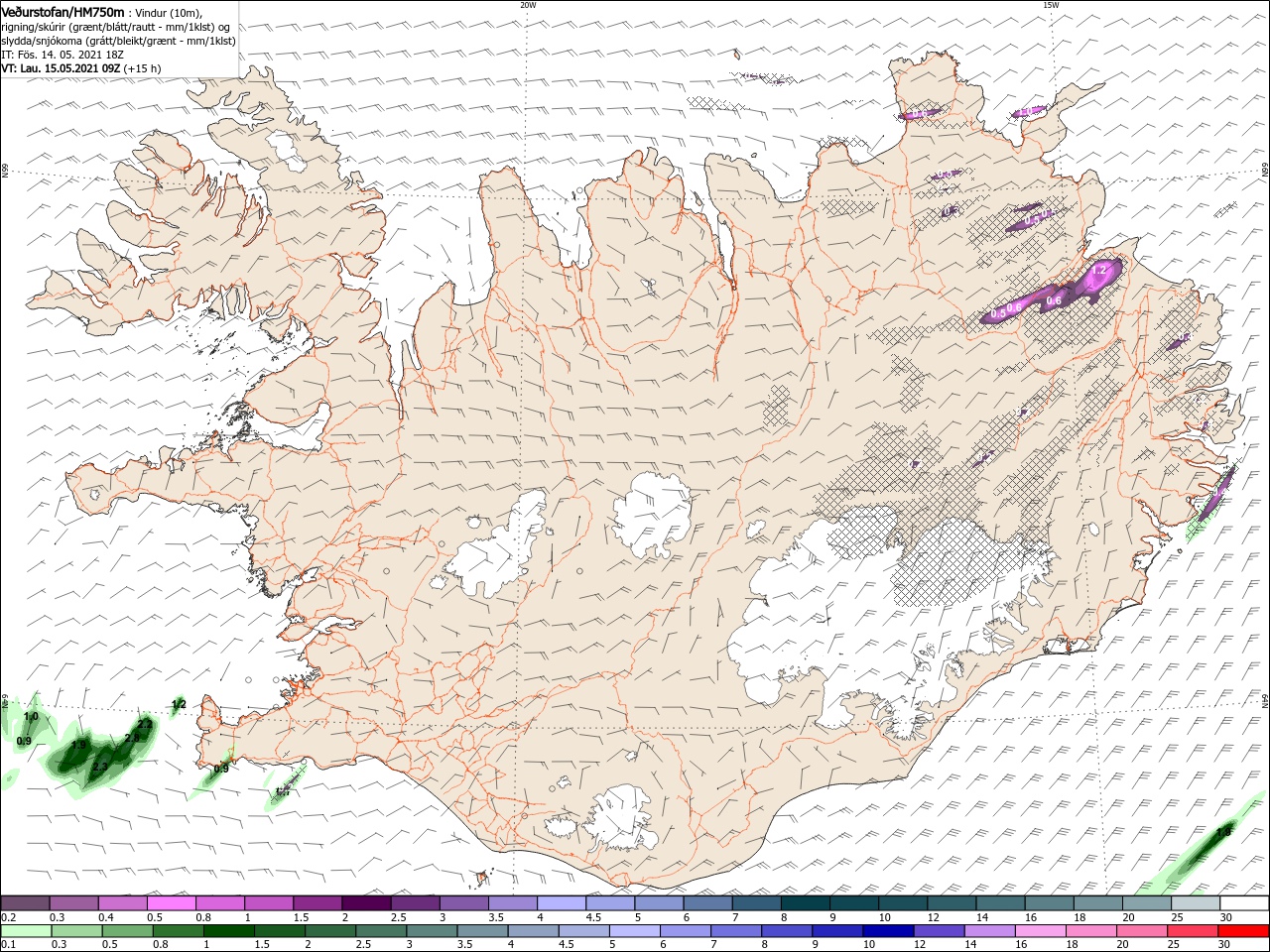Screen dimensions: 1270x952
Task: Click the dark green rain cell southwest of Iceland
Action: 99,754
